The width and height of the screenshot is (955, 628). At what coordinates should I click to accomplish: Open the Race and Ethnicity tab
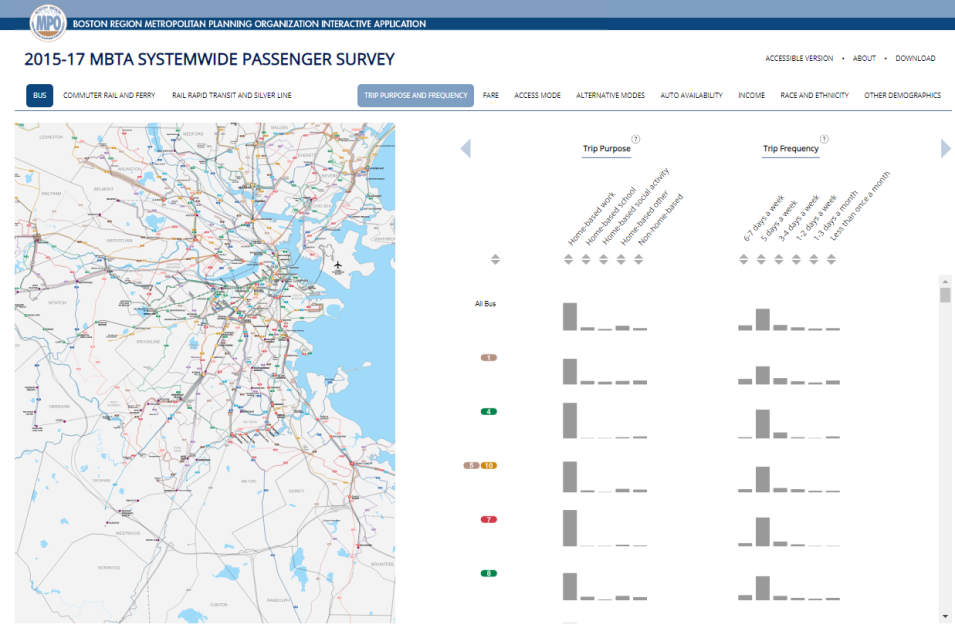pyautogui.click(x=815, y=96)
